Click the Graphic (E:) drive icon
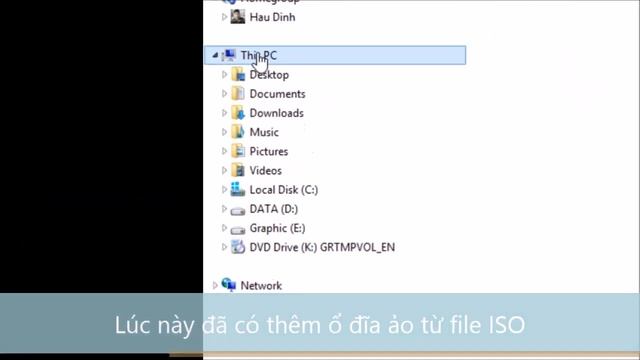Viewport: 640px width, 360px height. coord(238,230)
